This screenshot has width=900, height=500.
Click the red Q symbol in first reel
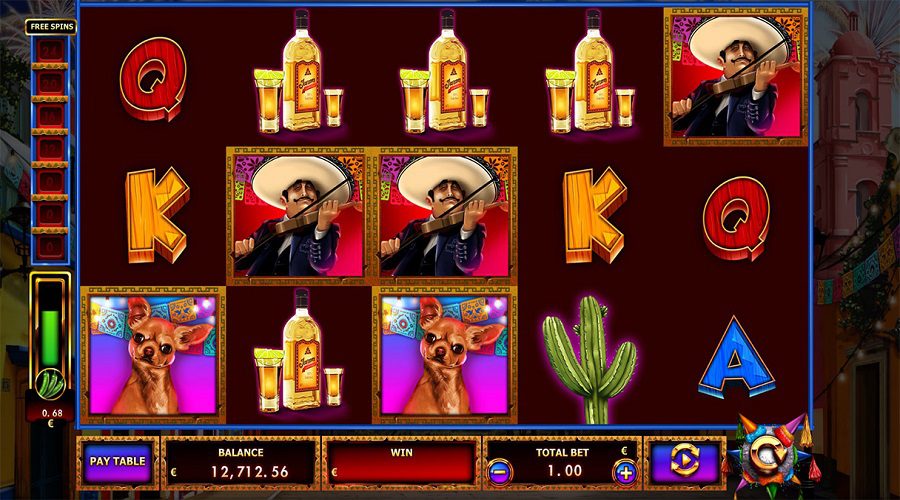(154, 79)
